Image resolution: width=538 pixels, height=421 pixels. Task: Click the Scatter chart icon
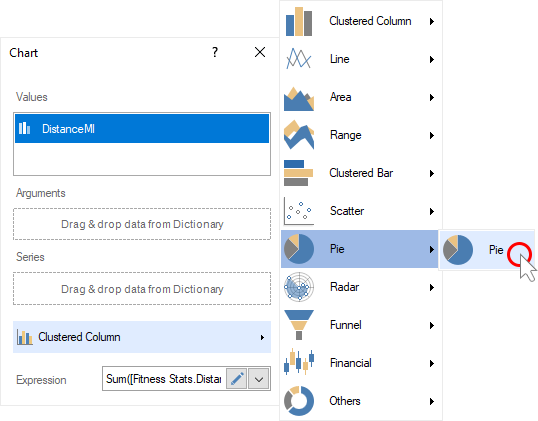point(299,211)
